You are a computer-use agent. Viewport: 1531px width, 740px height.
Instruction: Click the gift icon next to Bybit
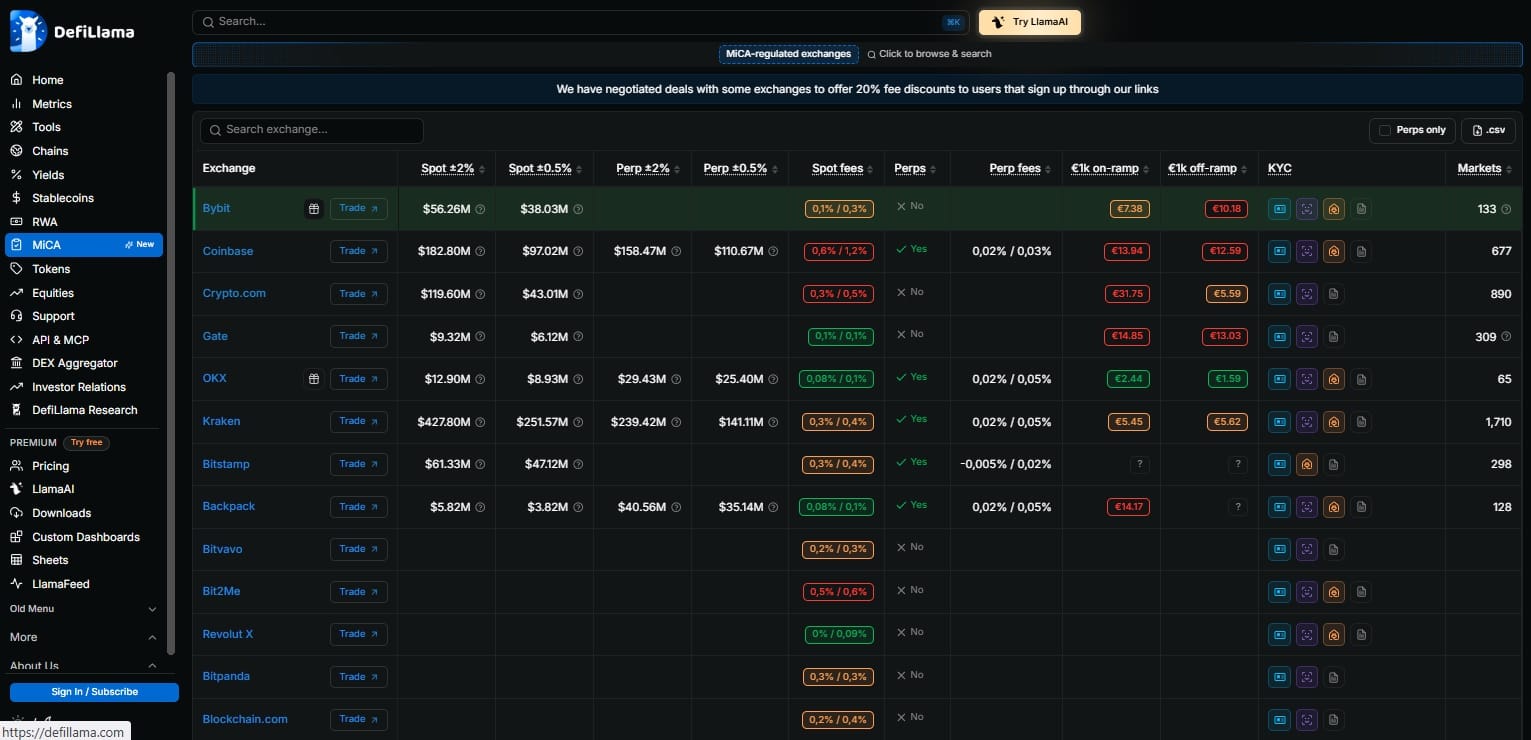(x=314, y=209)
